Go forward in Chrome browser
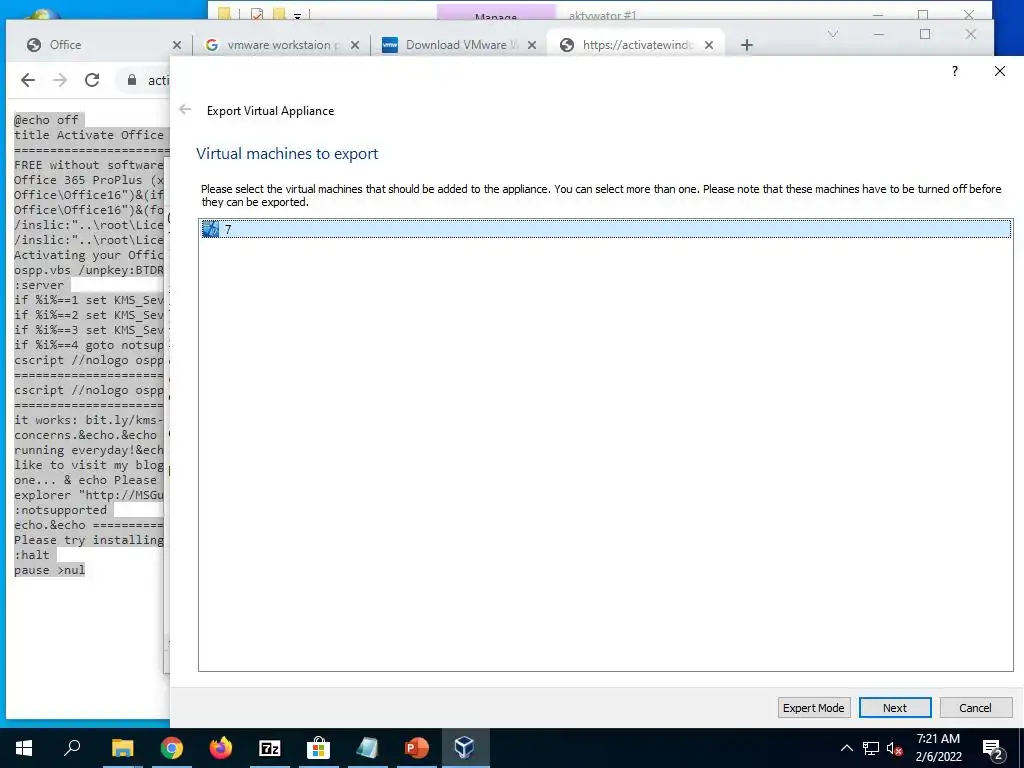 click(59, 80)
